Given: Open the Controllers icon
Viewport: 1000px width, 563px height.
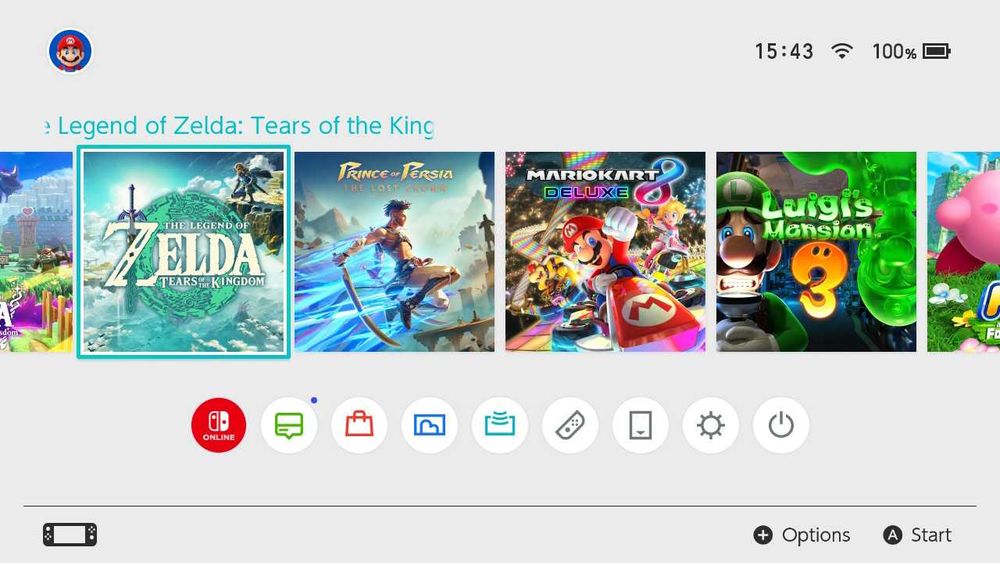Looking at the screenshot, I should tap(570, 425).
